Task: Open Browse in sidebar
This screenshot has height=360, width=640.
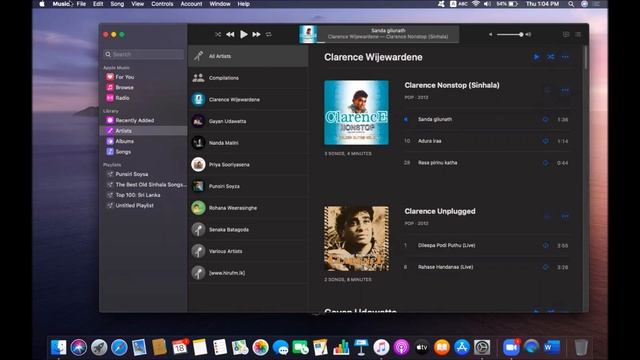Action: [x=124, y=87]
